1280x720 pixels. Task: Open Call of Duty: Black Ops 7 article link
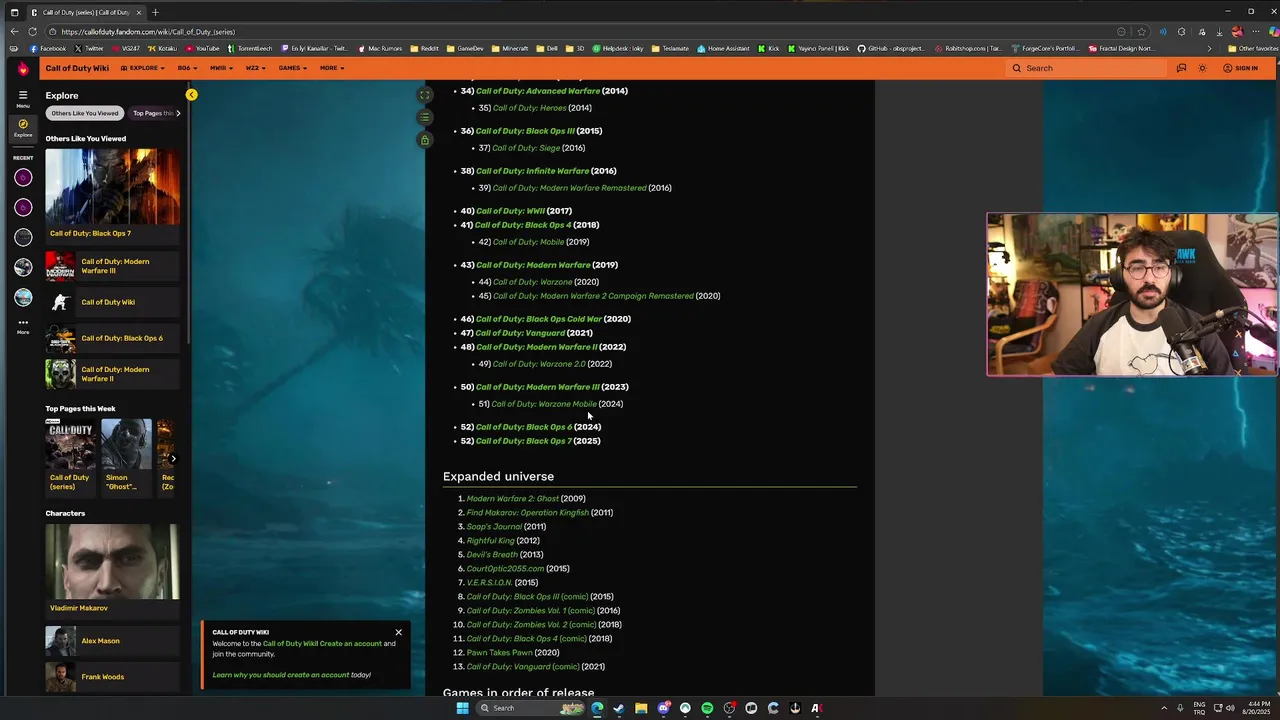(x=524, y=441)
